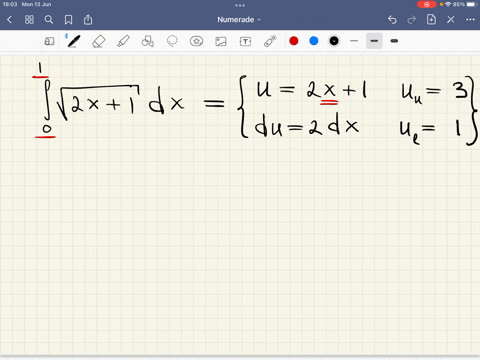Open the more options ellipsis menu
480x360 pixels.
click(470, 20)
